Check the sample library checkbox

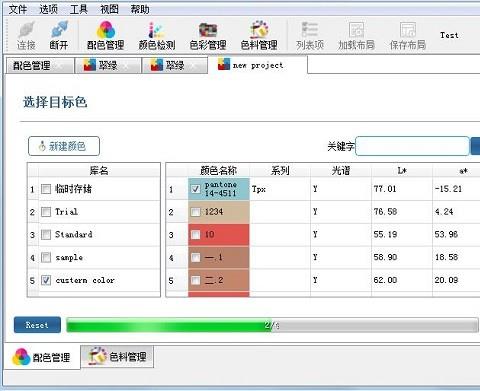point(46,257)
